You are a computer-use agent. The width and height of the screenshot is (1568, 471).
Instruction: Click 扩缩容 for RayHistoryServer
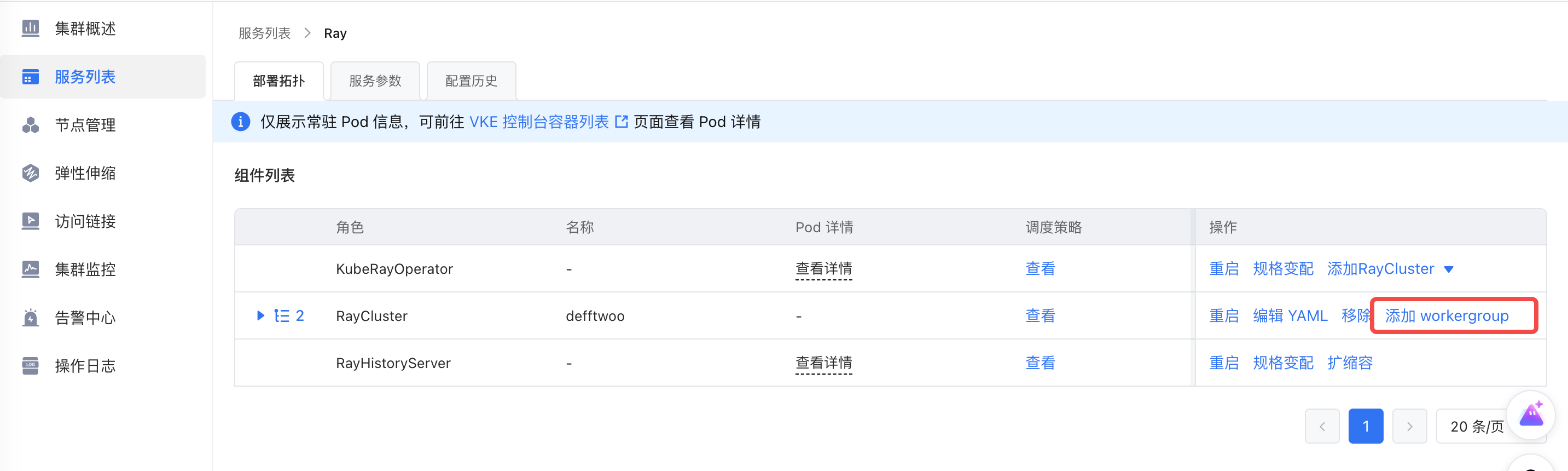click(1350, 363)
